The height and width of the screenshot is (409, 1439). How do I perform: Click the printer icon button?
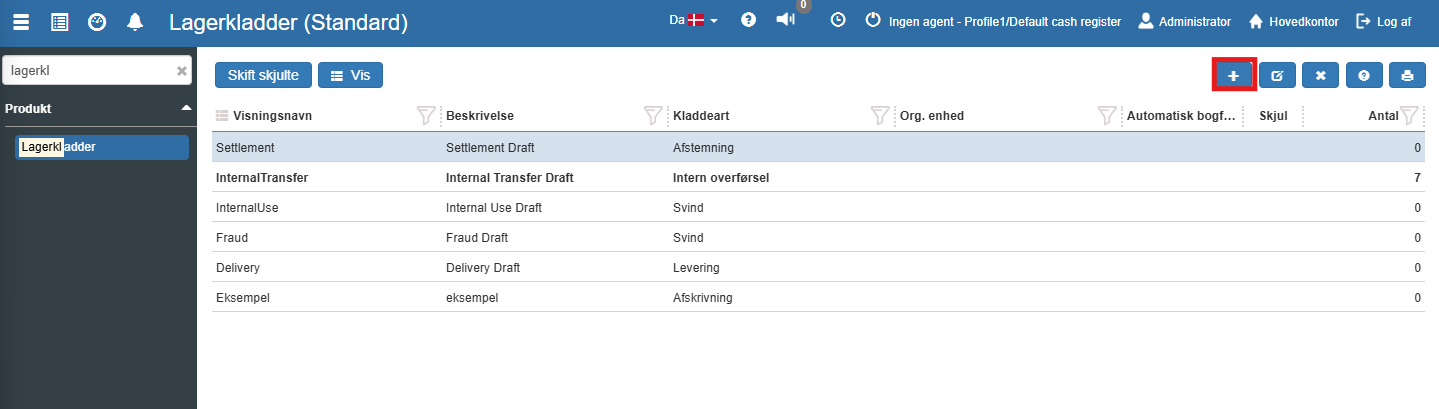pyautogui.click(x=1407, y=75)
